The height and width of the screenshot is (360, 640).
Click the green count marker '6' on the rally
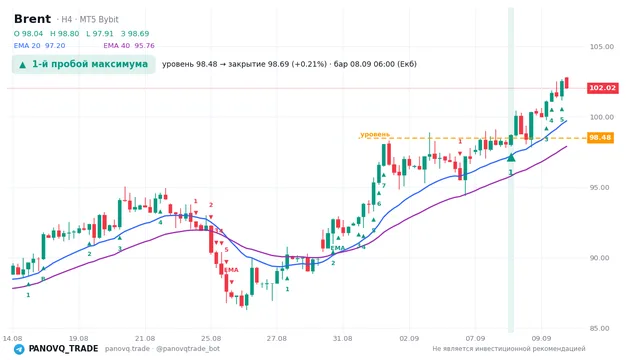tap(379, 204)
